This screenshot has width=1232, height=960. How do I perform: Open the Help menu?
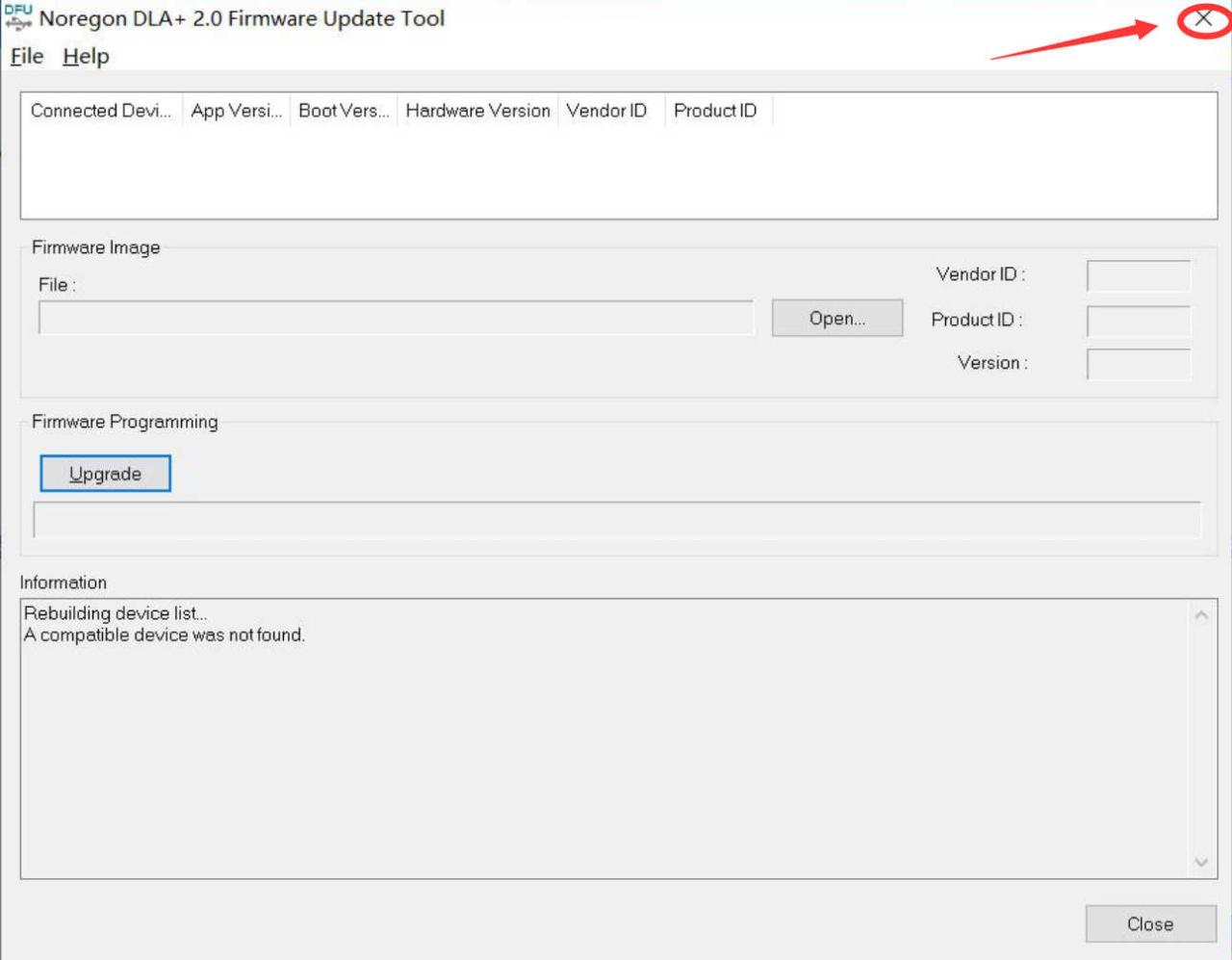86,57
